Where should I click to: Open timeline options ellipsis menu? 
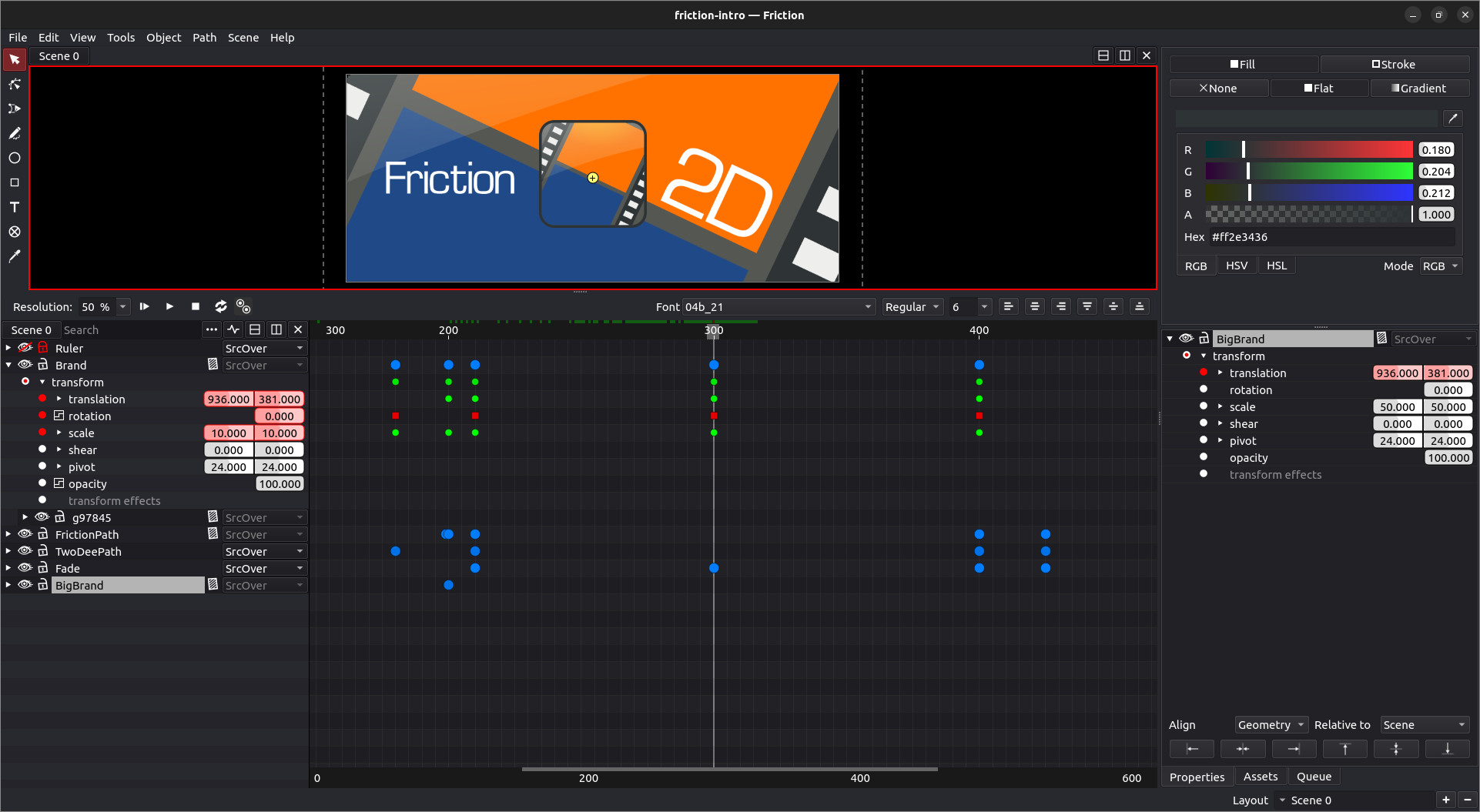[212, 329]
